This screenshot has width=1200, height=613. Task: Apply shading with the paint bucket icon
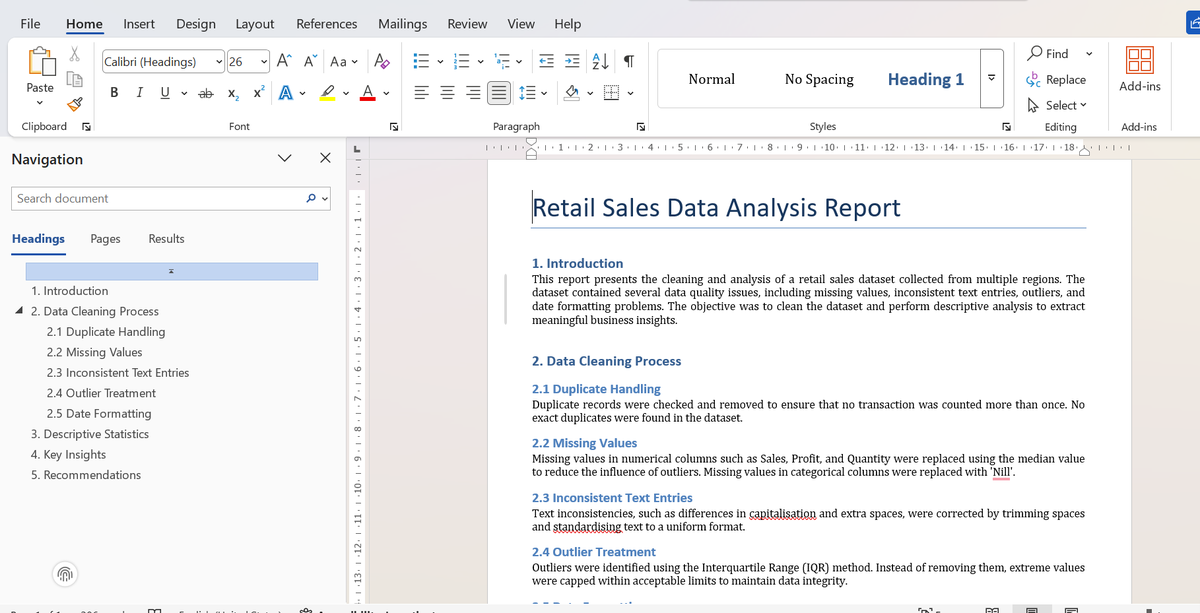(573, 92)
